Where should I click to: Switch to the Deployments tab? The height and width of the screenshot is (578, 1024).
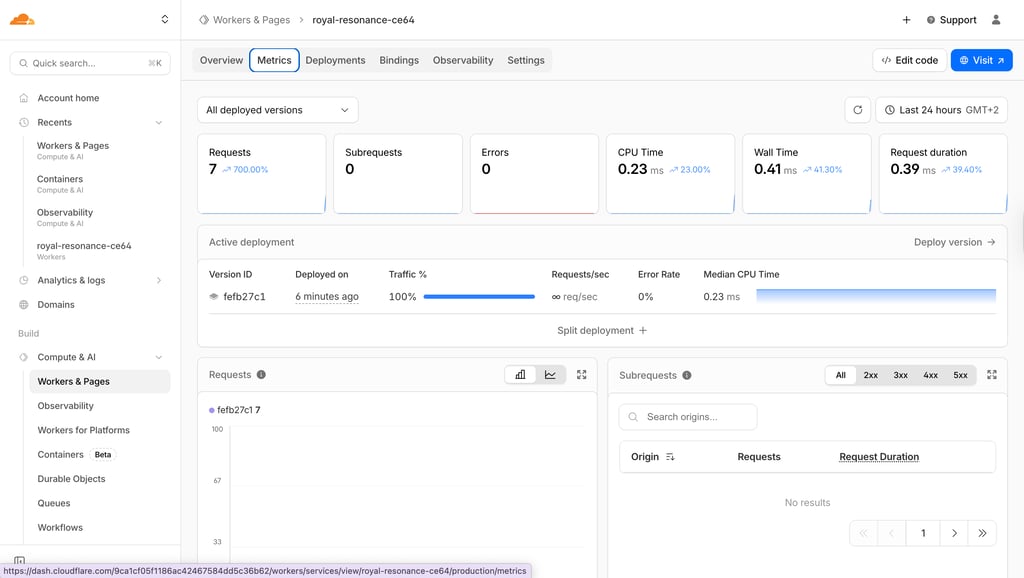[x=335, y=60]
